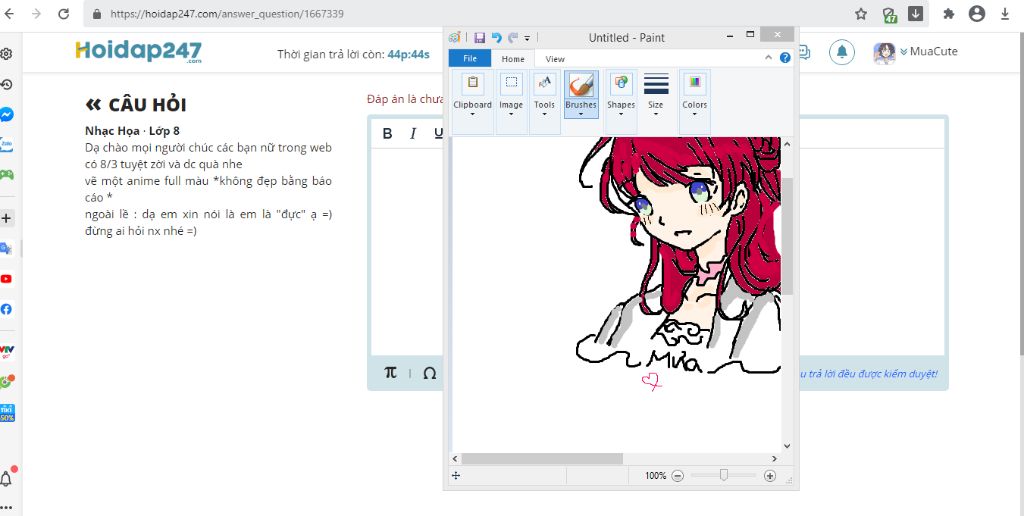1024x516 pixels.
Task: Open sidebar notifications bell with red dot
Action: (7, 479)
